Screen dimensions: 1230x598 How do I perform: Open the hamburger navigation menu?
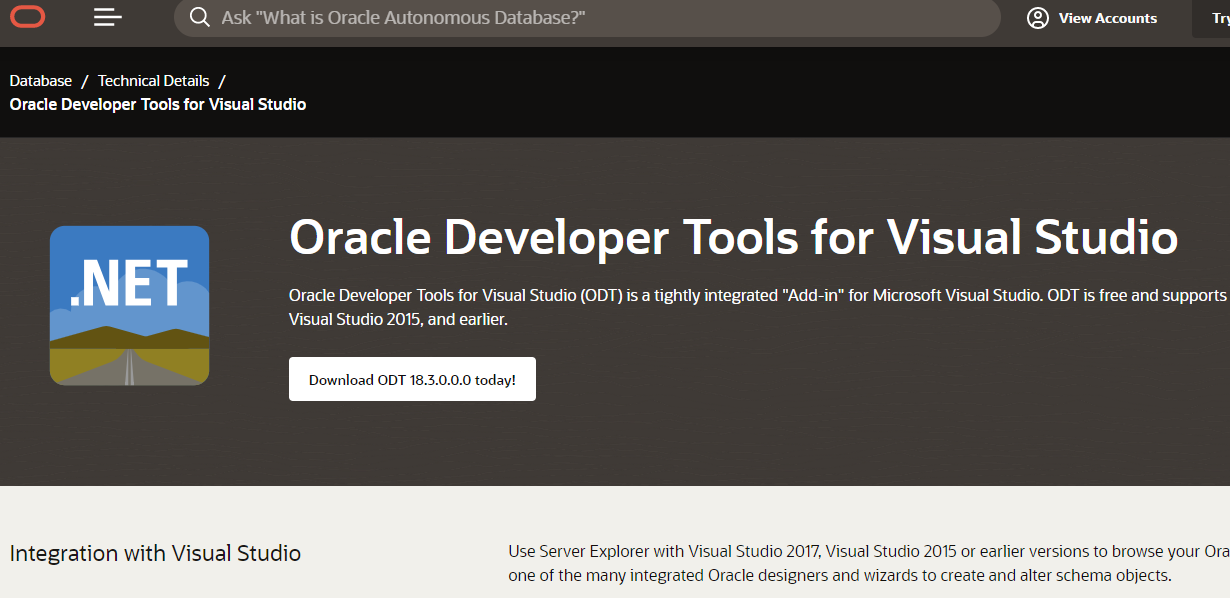108,17
